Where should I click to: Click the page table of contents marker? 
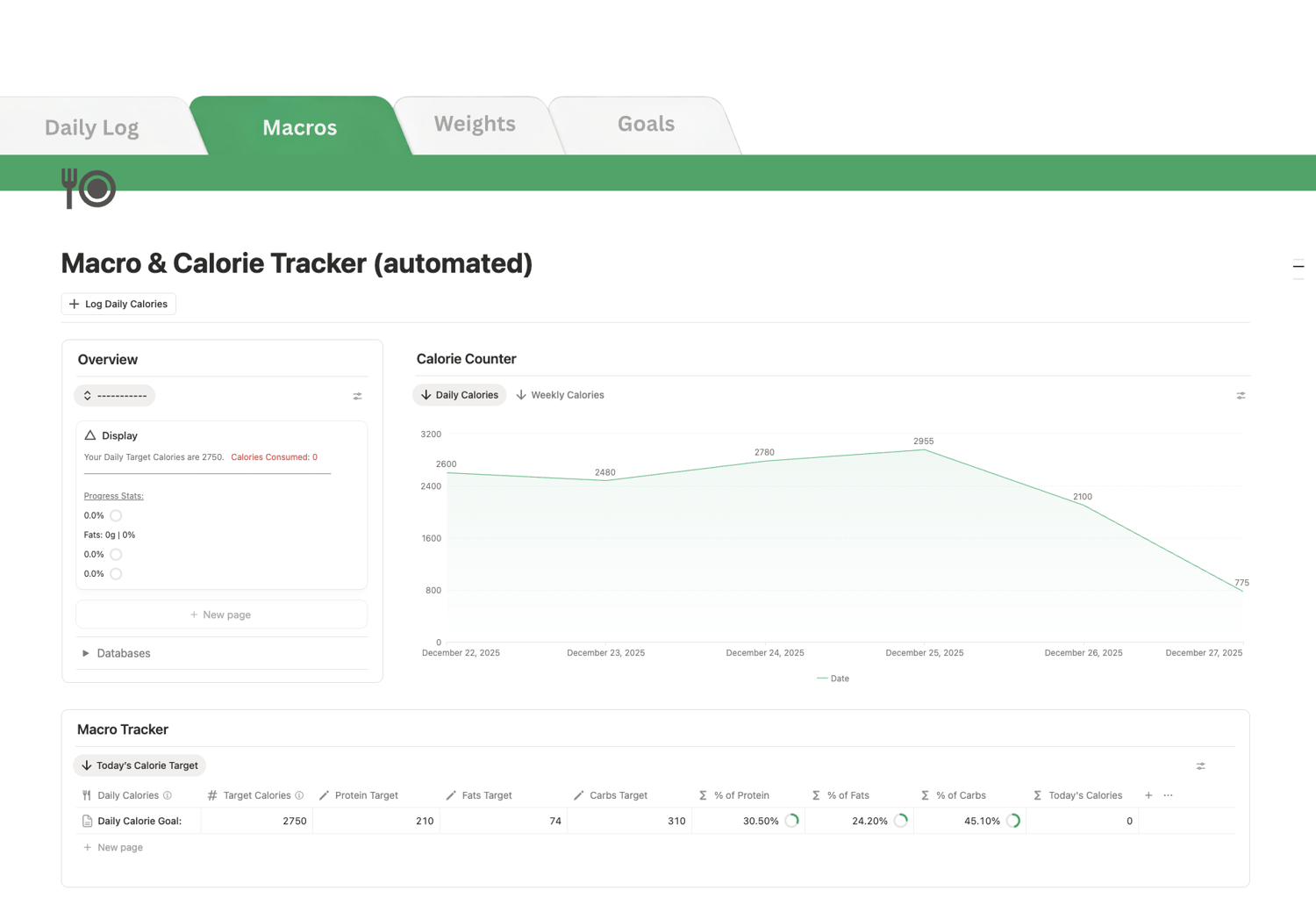coord(1298,266)
